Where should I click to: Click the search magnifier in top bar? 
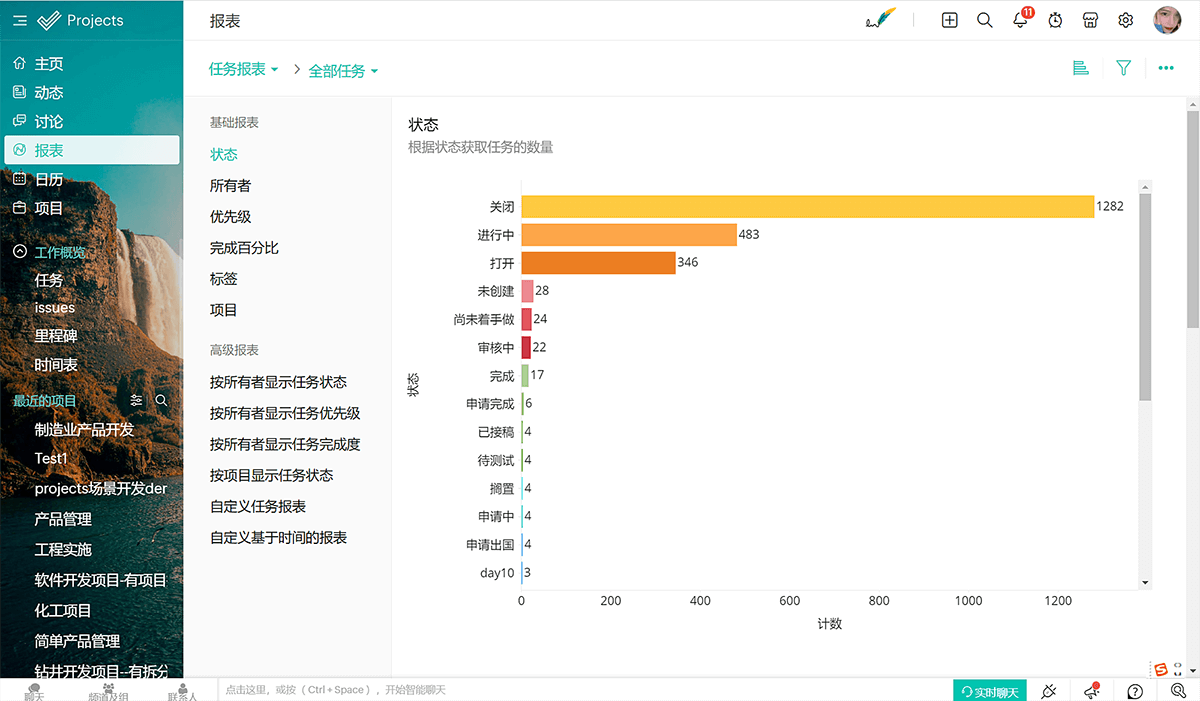tap(985, 20)
